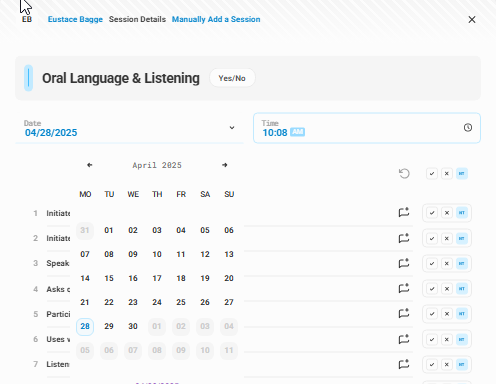
Task: Pick April 10 in the calendar
Action: 157,254
